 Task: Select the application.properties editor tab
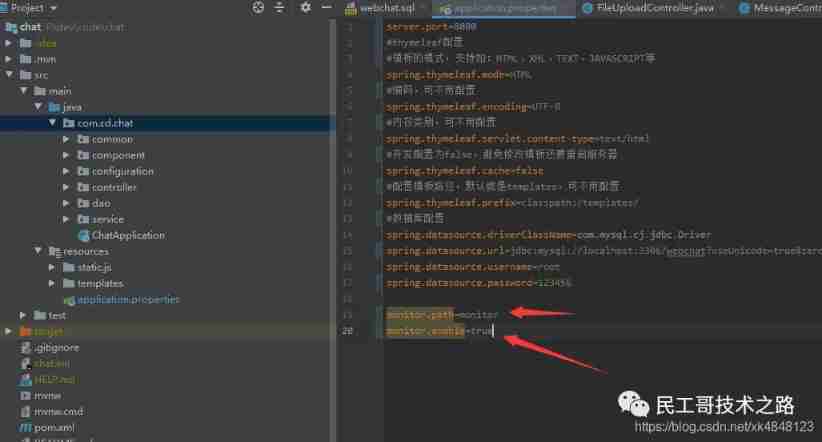(x=503, y=9)
